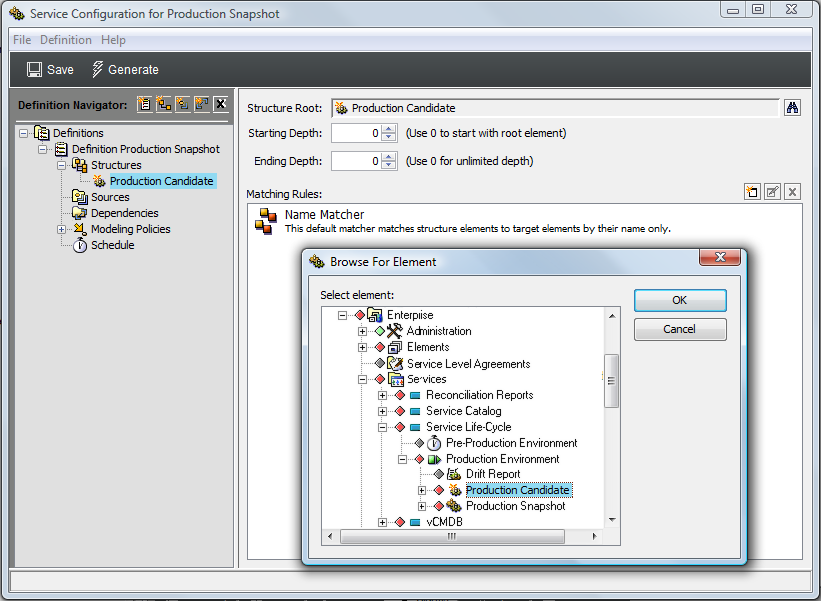Click the add new matching rule icon
The width and height of the screenshot is (821, 601).
click(752, 192)
